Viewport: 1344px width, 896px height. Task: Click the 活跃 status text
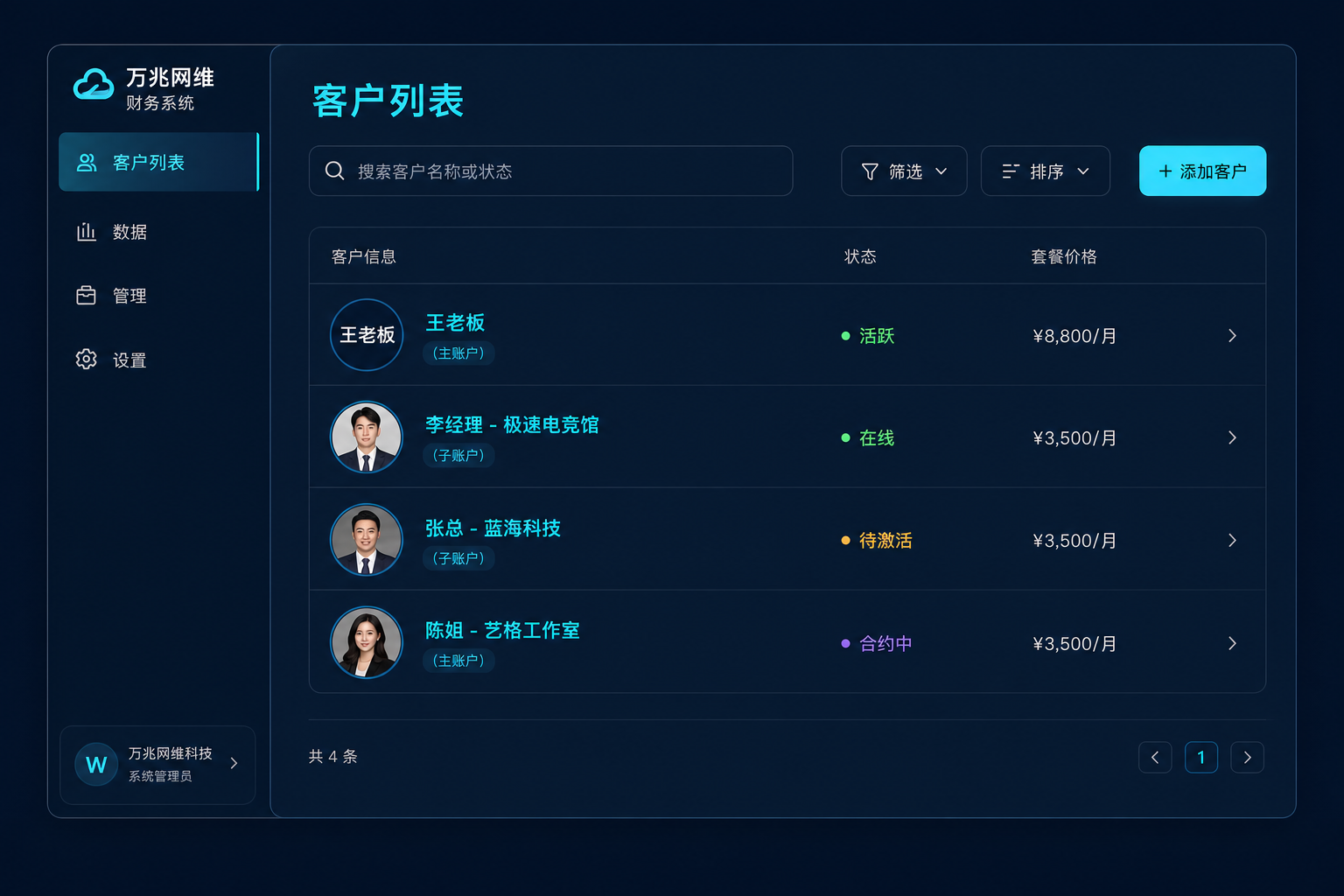pos(877,336)
